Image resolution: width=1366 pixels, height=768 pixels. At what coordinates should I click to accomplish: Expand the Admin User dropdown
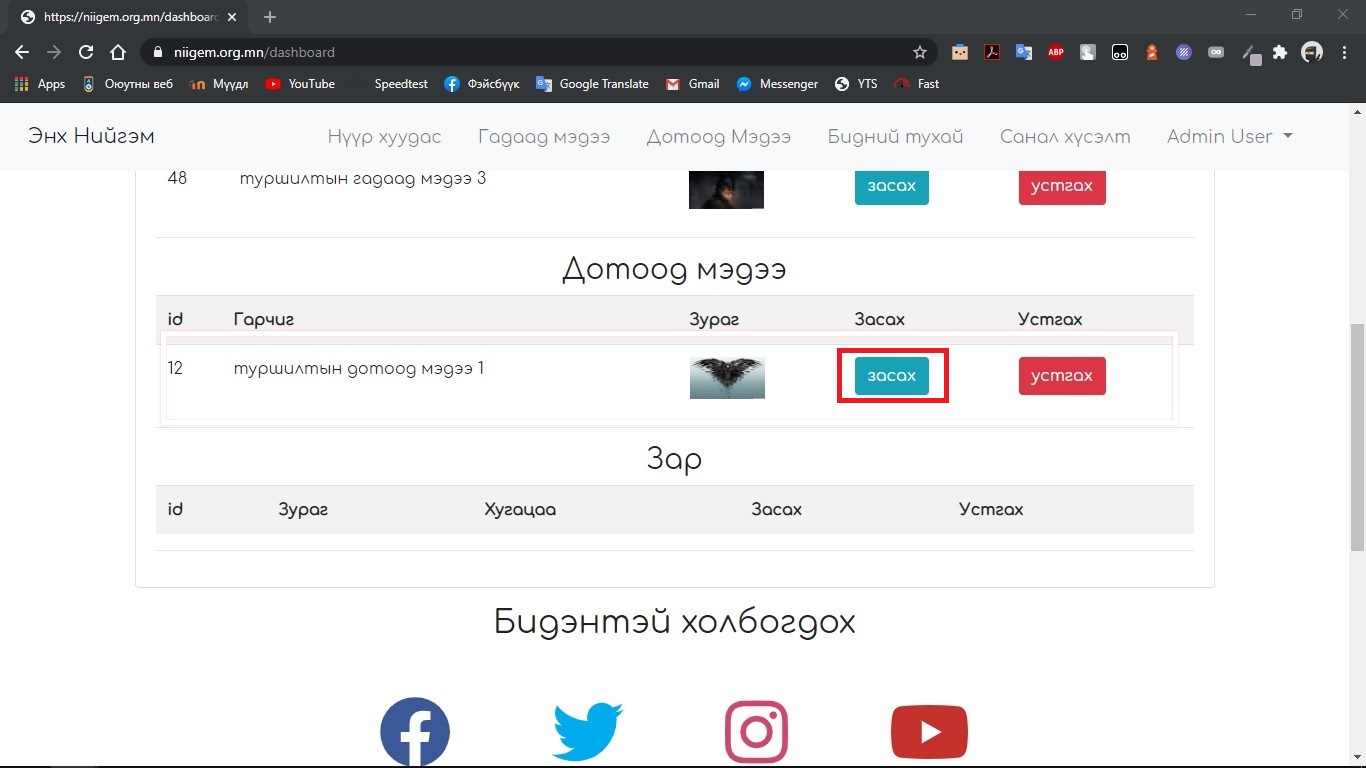[1229, 136]
